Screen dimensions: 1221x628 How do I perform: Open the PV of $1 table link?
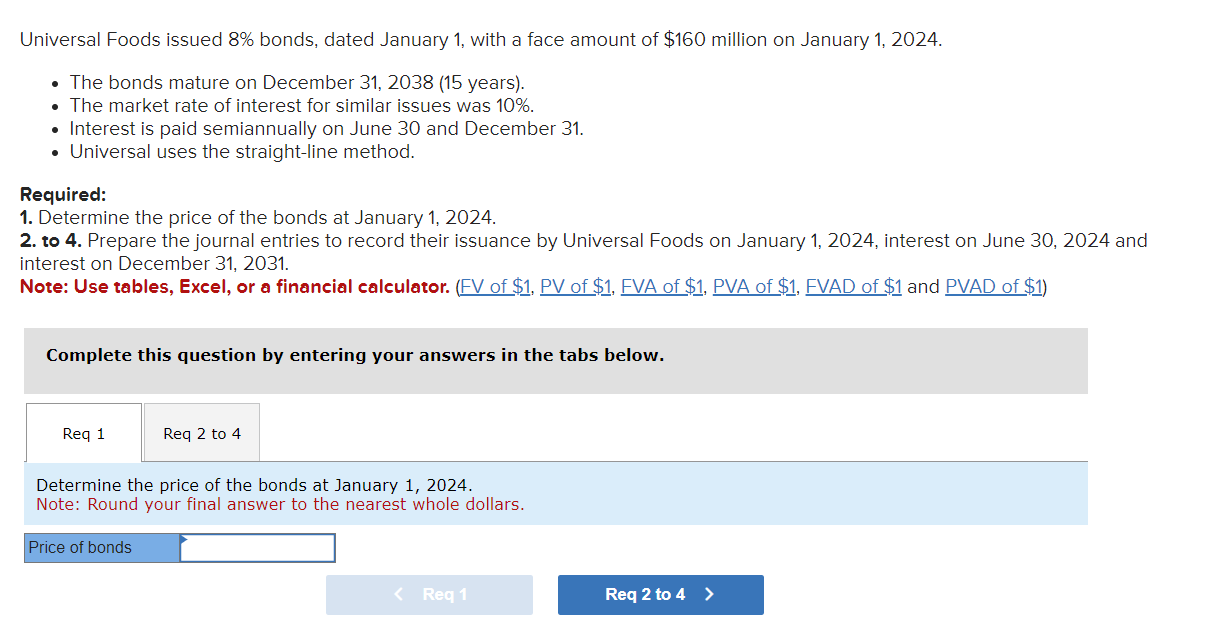point(576,286)
